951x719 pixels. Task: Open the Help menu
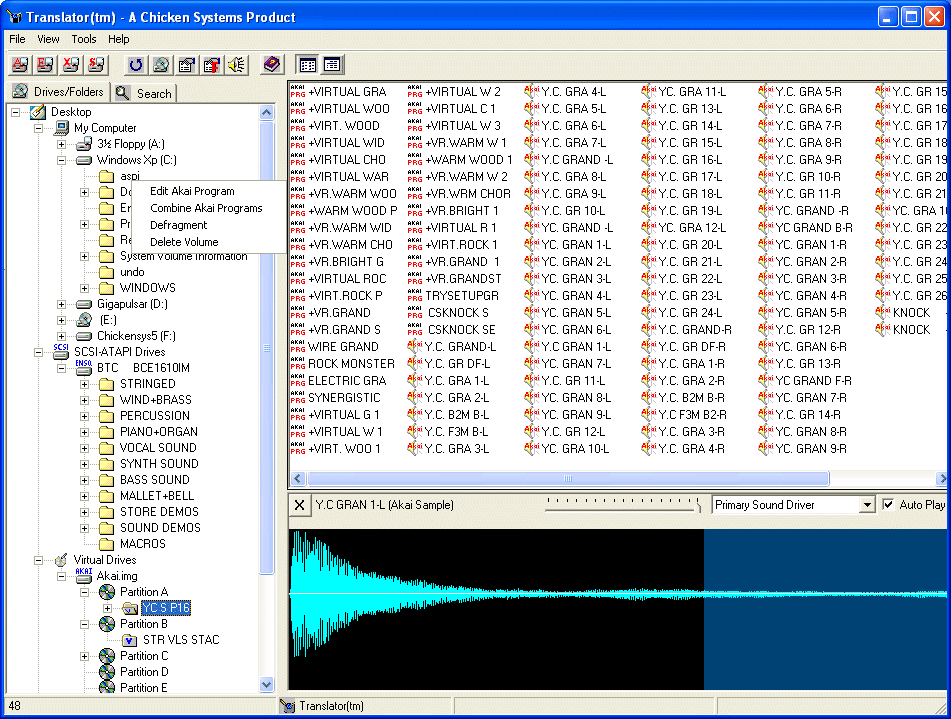pyautogui.click(x=119, y=39)
